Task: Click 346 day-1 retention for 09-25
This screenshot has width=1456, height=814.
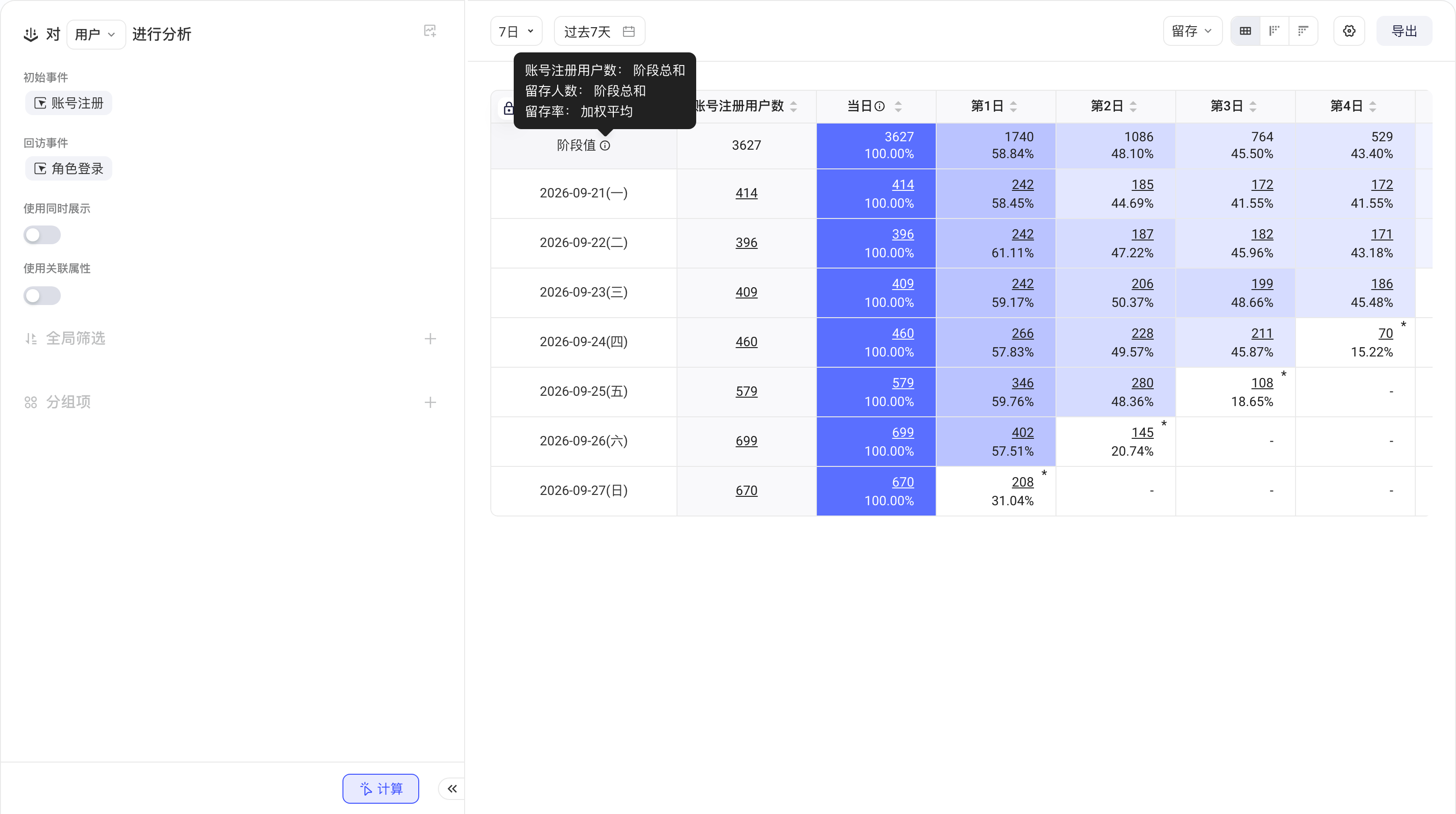Action: point(1022,383)
